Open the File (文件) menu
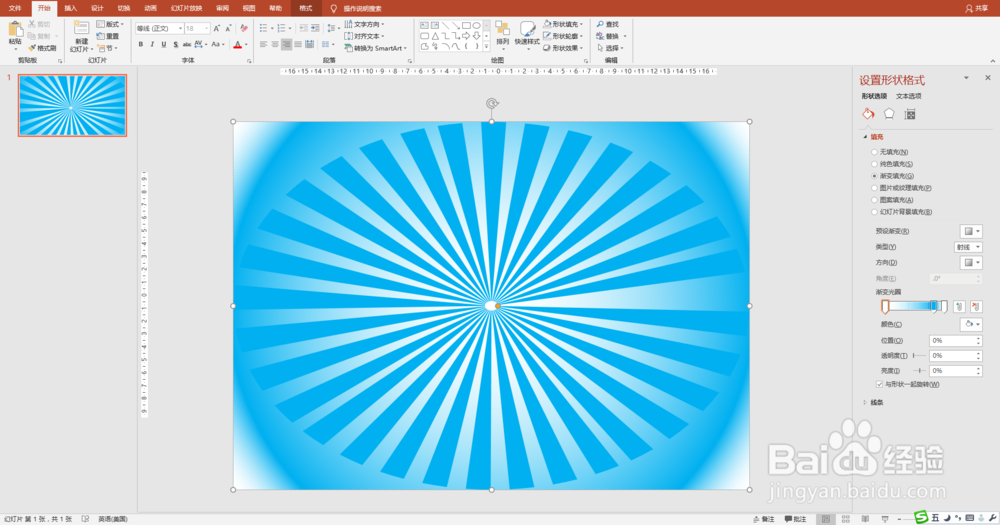The width and height of the screenshot is (1000, 525). click(15, 8)
